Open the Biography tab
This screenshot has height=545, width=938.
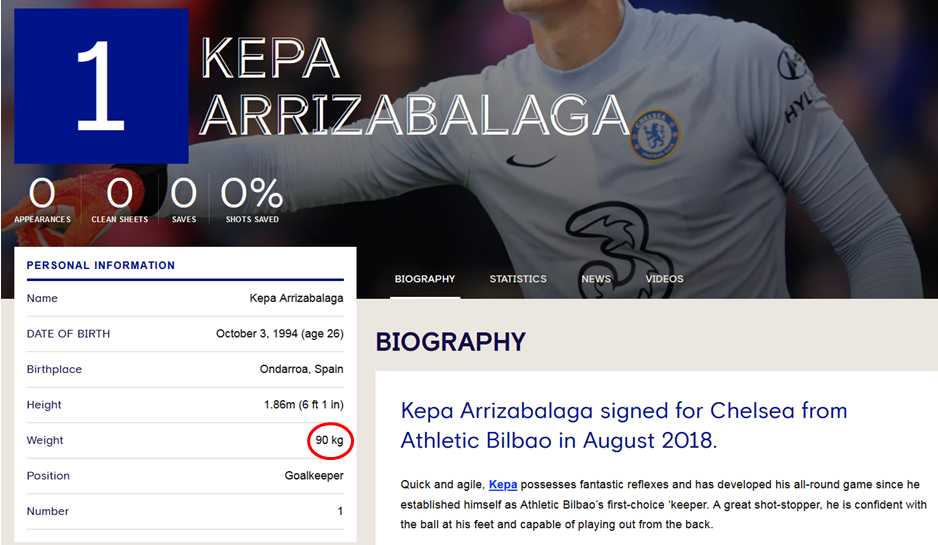(x=425, y=279)
